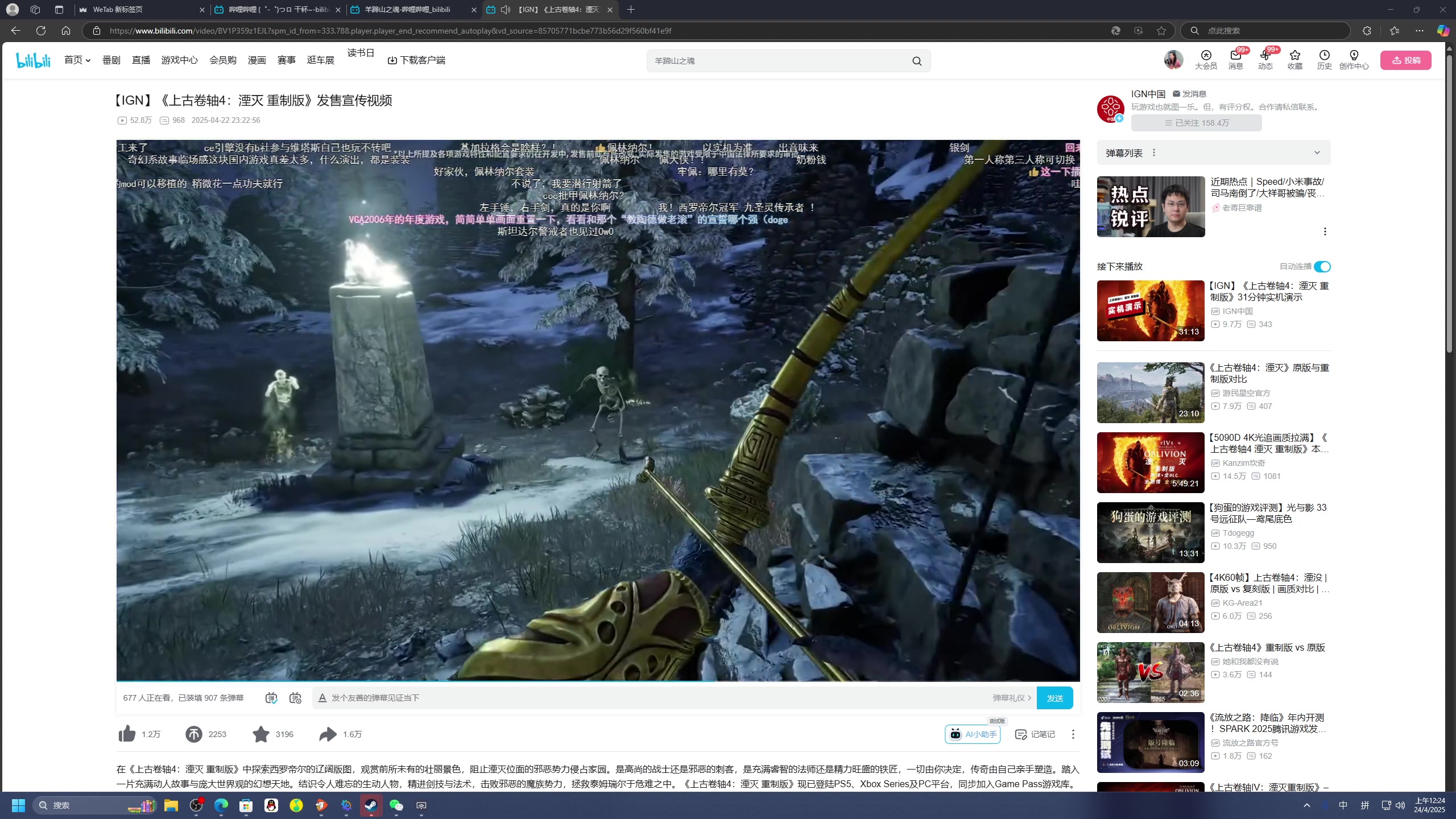Expand the 弹幕列表 panel chevron
This screenshot has height=819, width=1456.
point(1317,152)
